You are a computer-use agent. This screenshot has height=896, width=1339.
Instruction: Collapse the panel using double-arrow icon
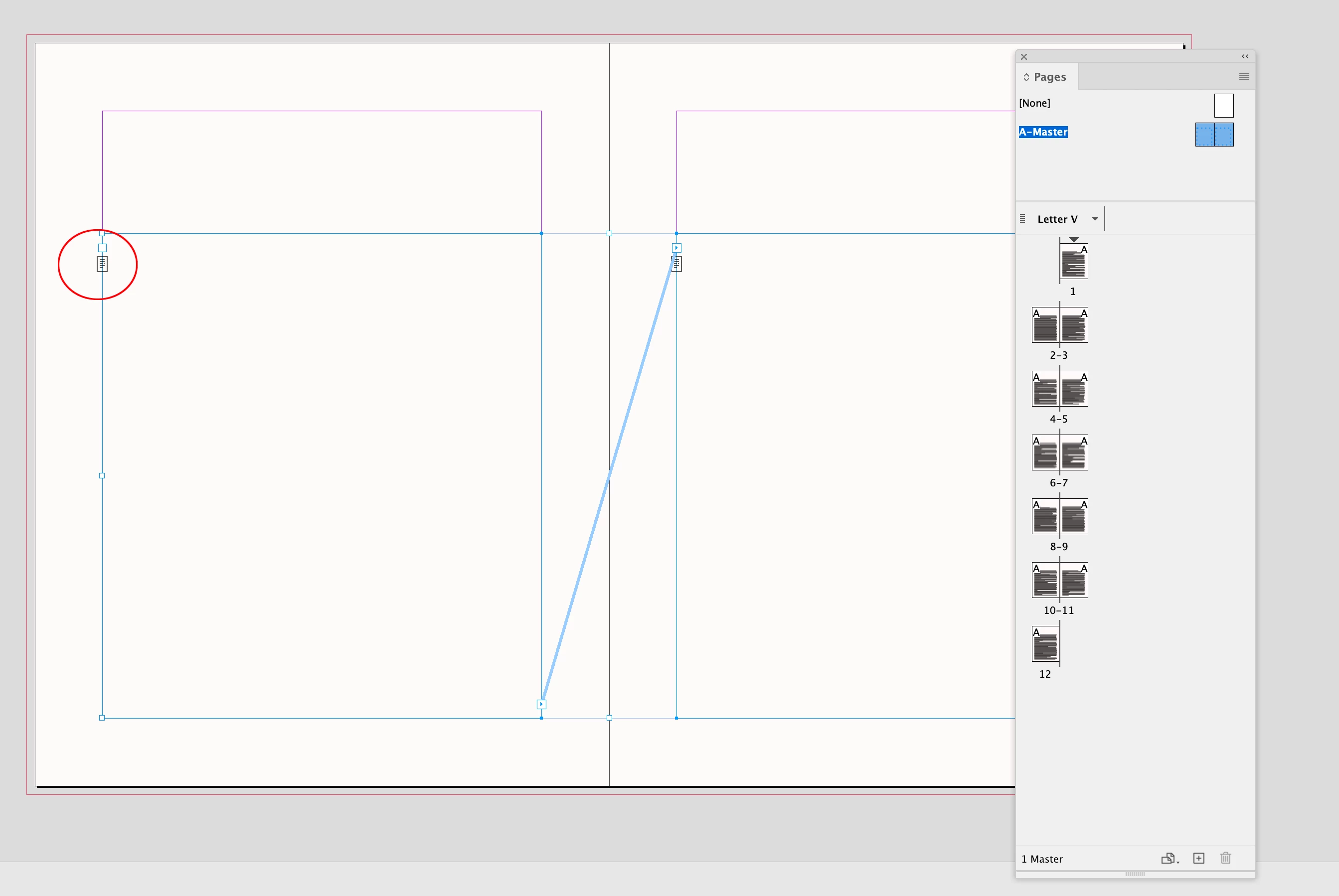pyautogui.click(x=1245, y=56)
